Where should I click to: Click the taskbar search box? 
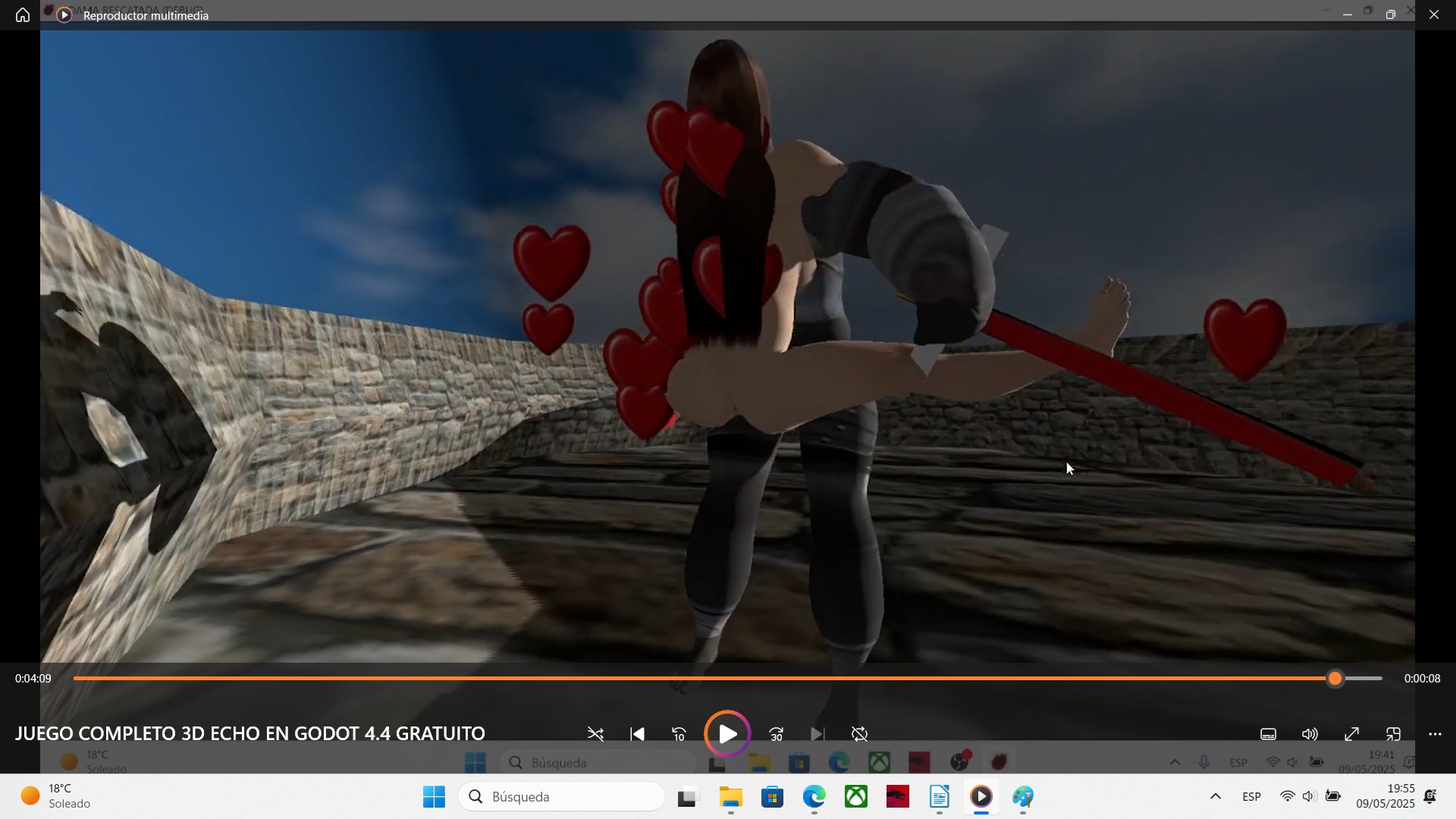(x=562, y=797)
